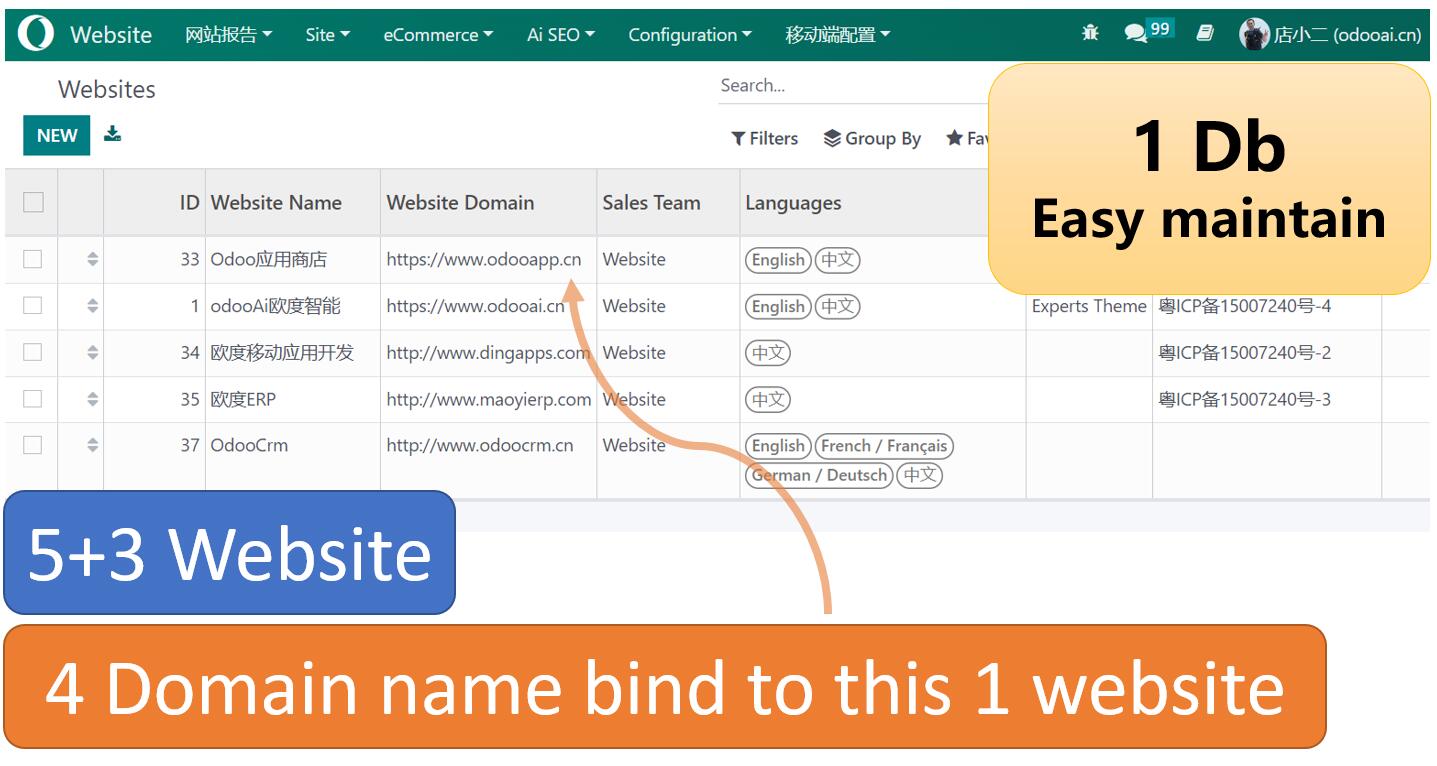Click the 中文 tag in odooAi欧度智能 row

pyautogui.click(x=837, y=306)
